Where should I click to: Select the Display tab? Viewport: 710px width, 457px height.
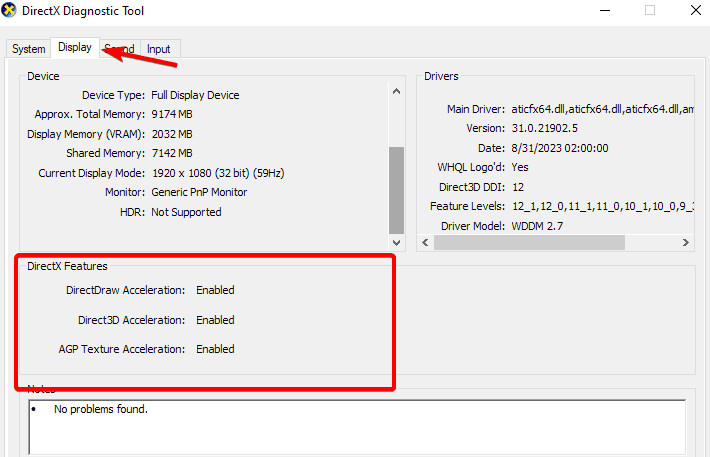[75, 47]
